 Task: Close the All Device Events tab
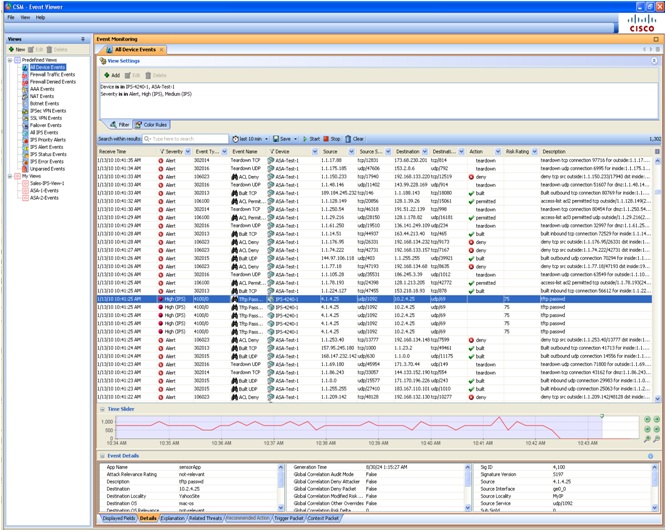(161, 50)
